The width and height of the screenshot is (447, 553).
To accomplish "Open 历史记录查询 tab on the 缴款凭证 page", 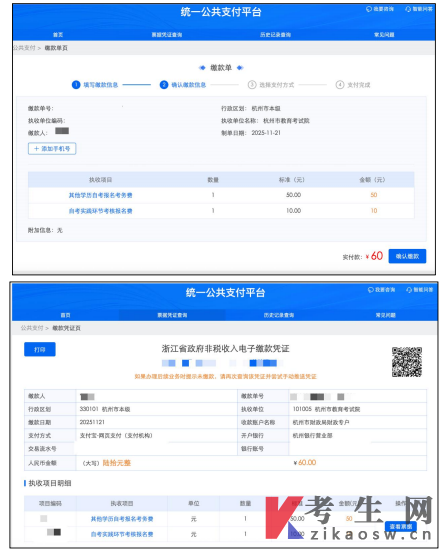I will pyautogui.click(x=279, y=315).
